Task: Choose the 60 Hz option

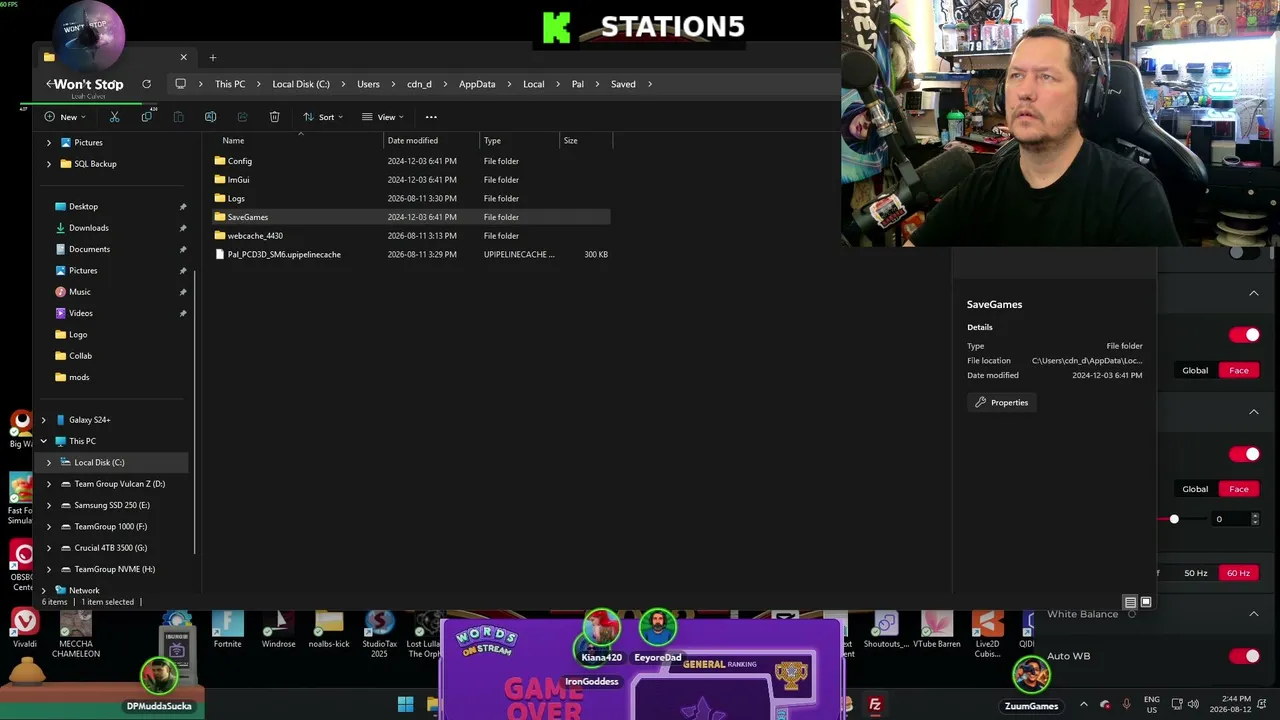Action: click(x=1238, y=573)
